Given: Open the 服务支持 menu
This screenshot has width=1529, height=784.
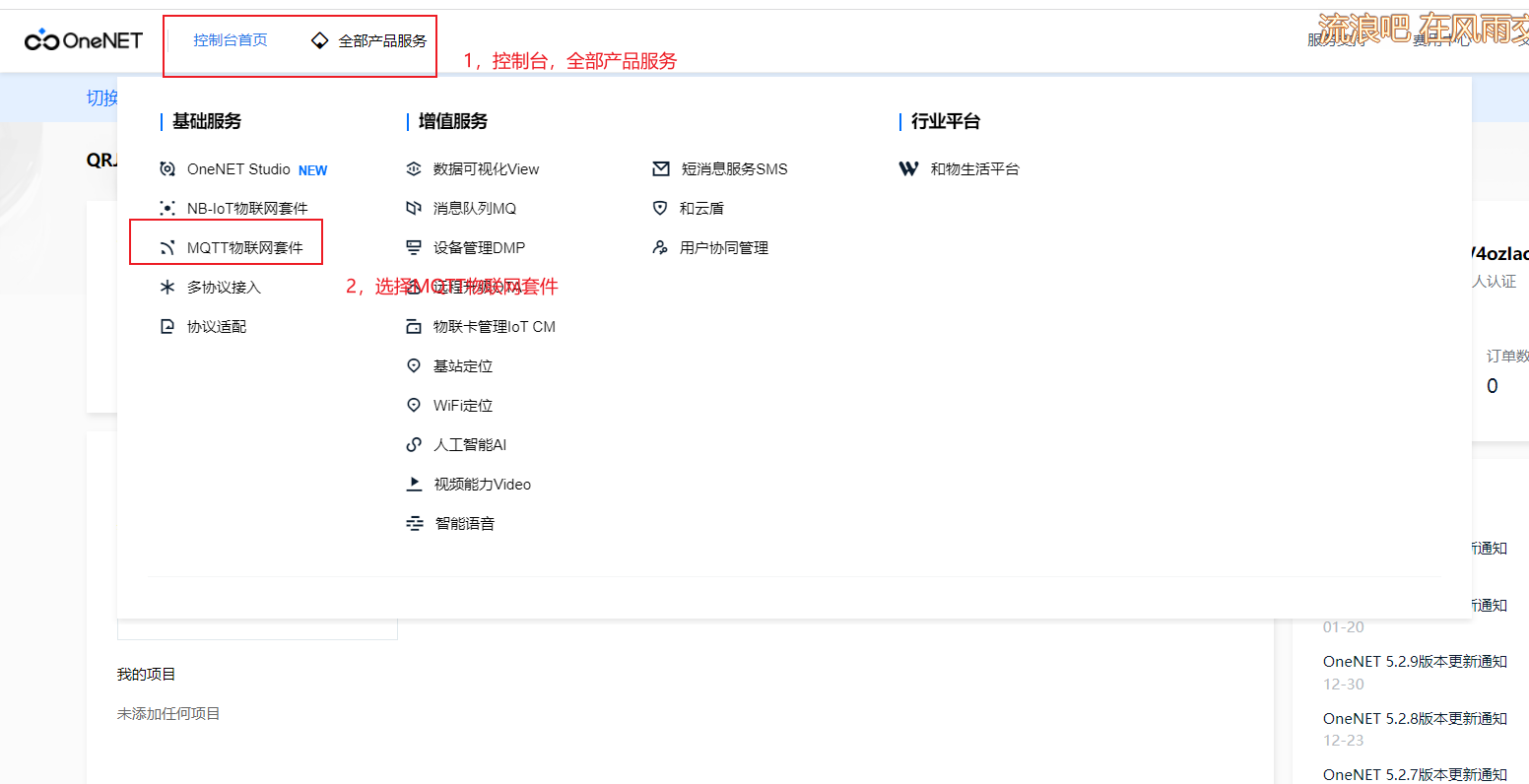Looking at the screenshot, I should [1336, 40].
